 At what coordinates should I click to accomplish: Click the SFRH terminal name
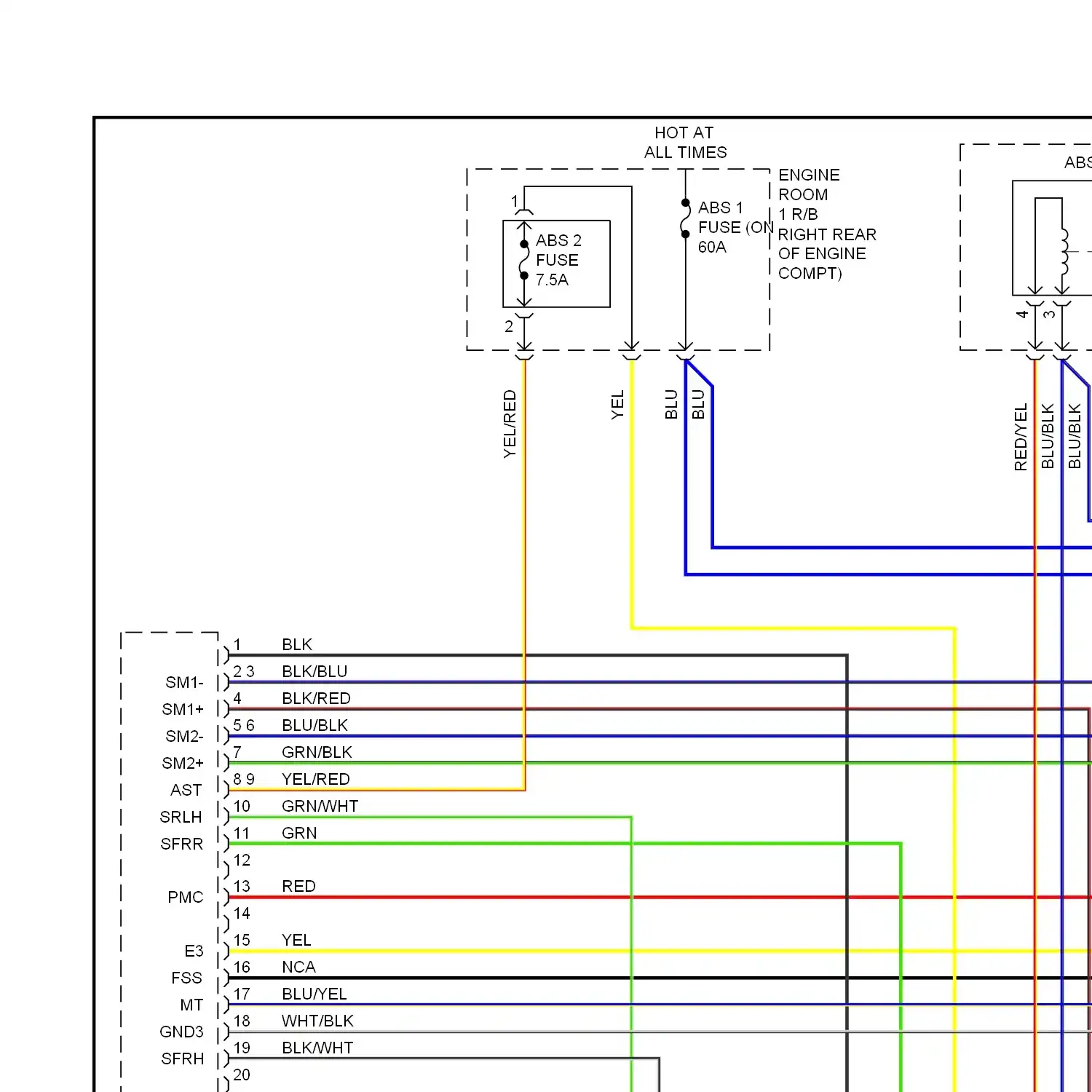183,1059
